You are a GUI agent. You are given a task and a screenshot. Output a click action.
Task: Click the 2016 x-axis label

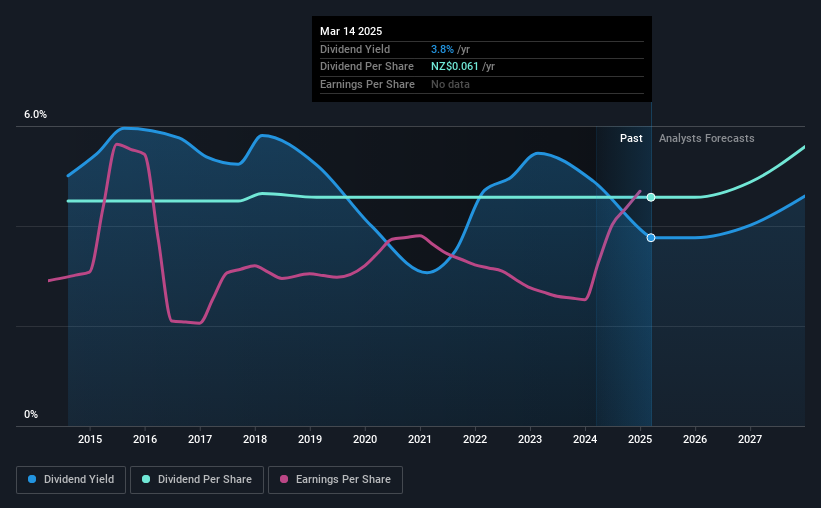point(145,439)
